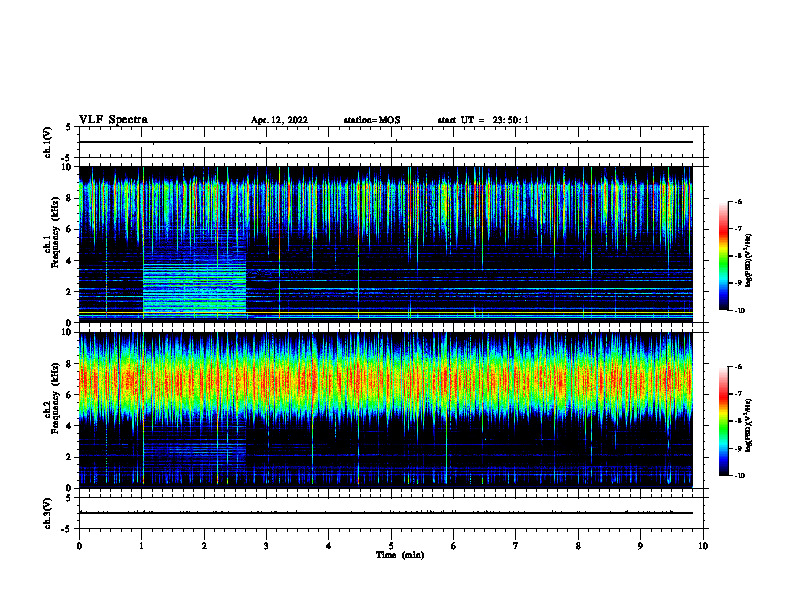Screen dimensions: 792x612
Task: Click the "ch.1(V)" axis label
Action: click(48, 142)
